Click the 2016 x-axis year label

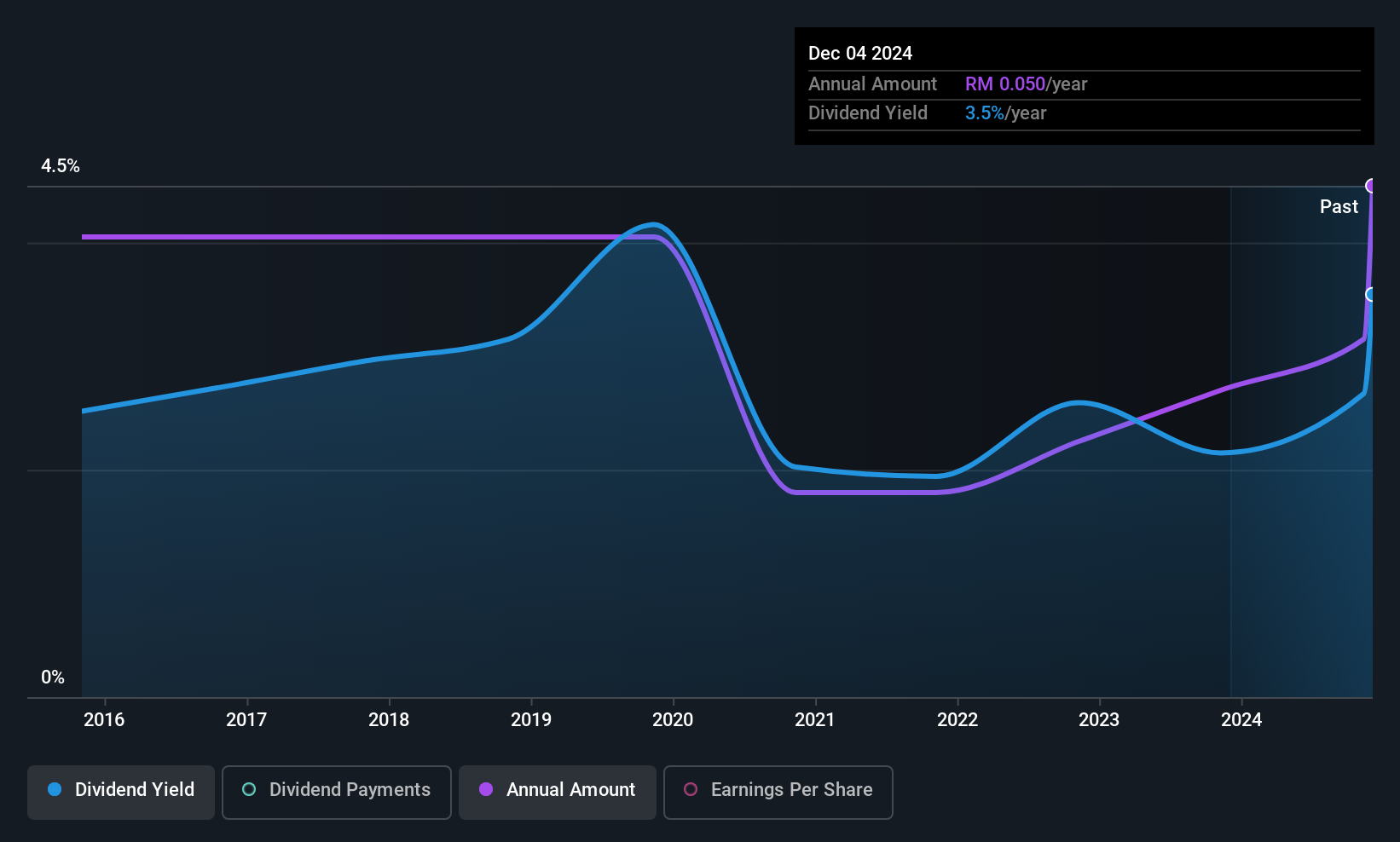pos(104,720)
